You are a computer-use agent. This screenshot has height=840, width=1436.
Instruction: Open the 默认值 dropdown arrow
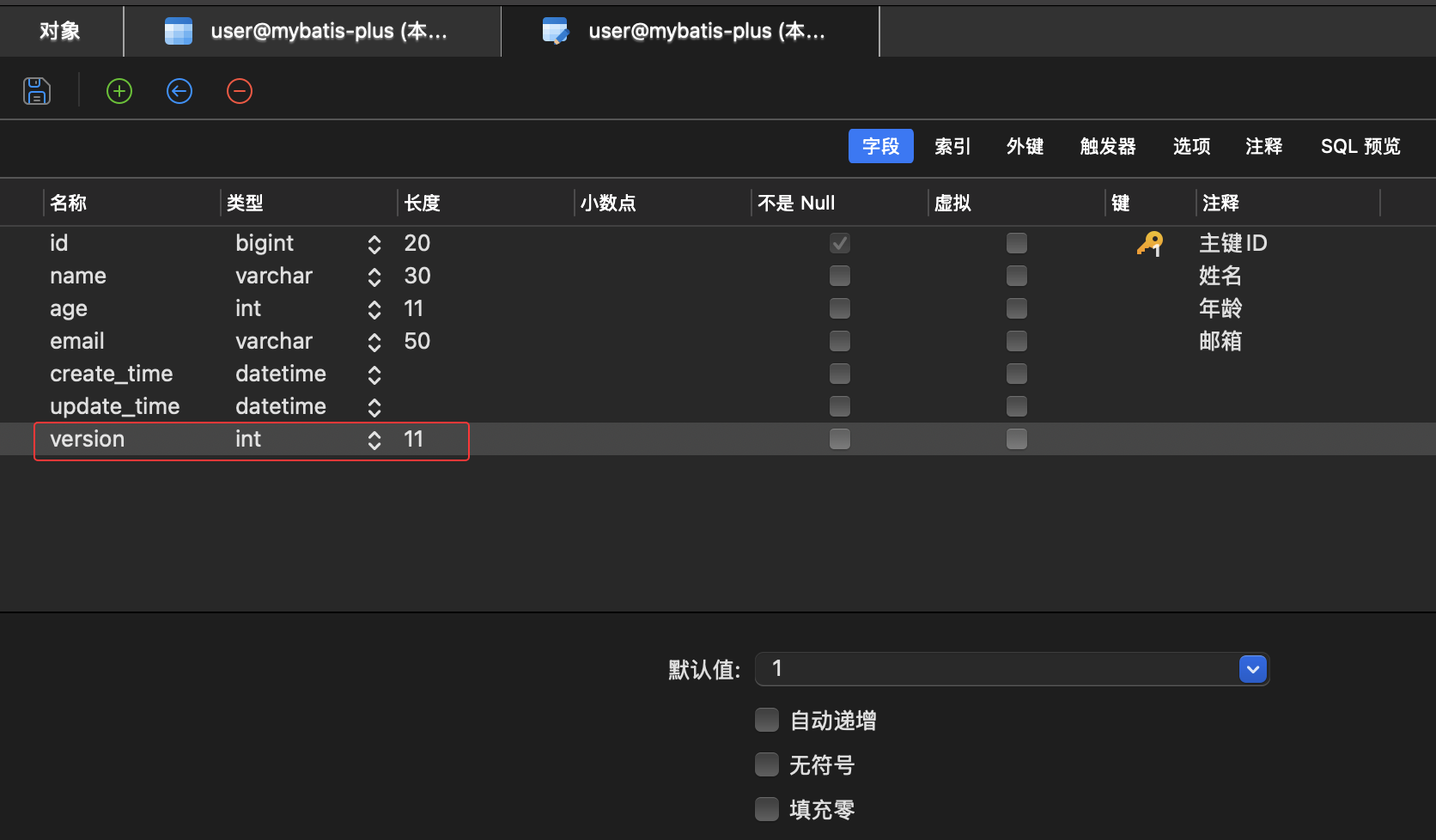(x=1253, y=669)
